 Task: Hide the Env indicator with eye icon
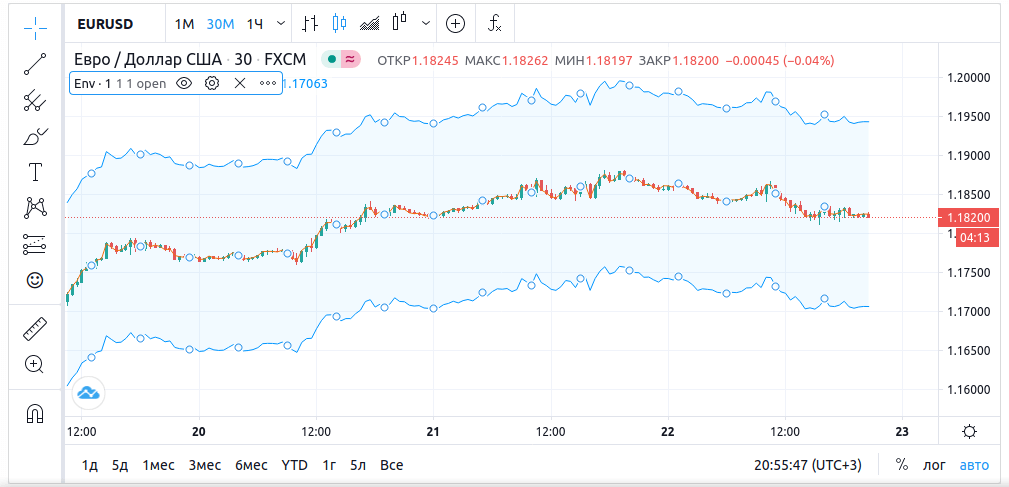coord(184,84)
